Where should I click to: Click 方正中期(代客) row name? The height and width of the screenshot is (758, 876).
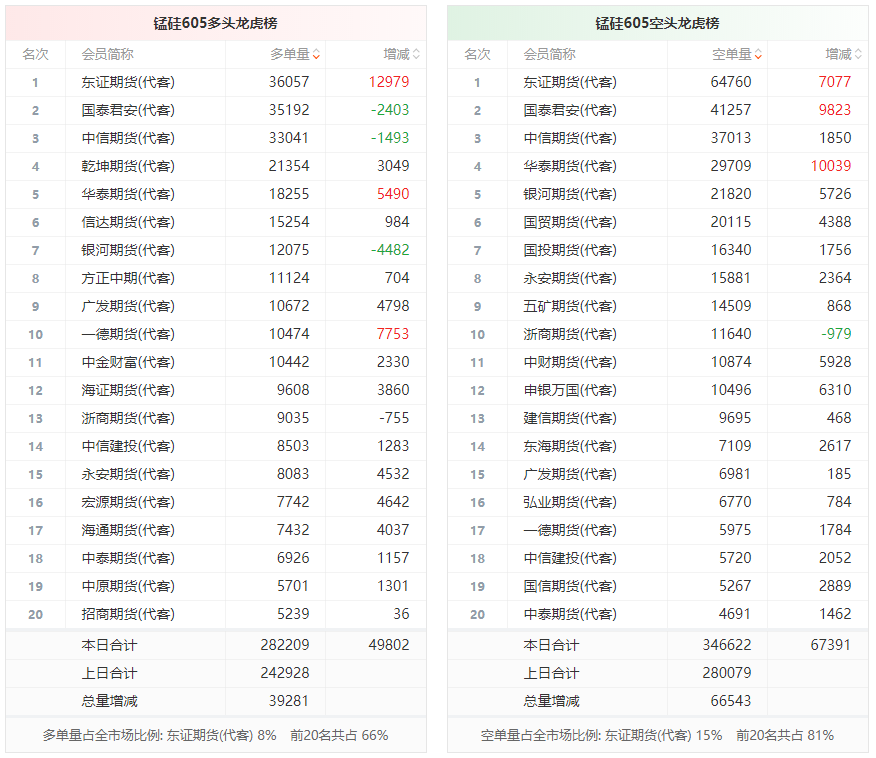tap(128, 278)
